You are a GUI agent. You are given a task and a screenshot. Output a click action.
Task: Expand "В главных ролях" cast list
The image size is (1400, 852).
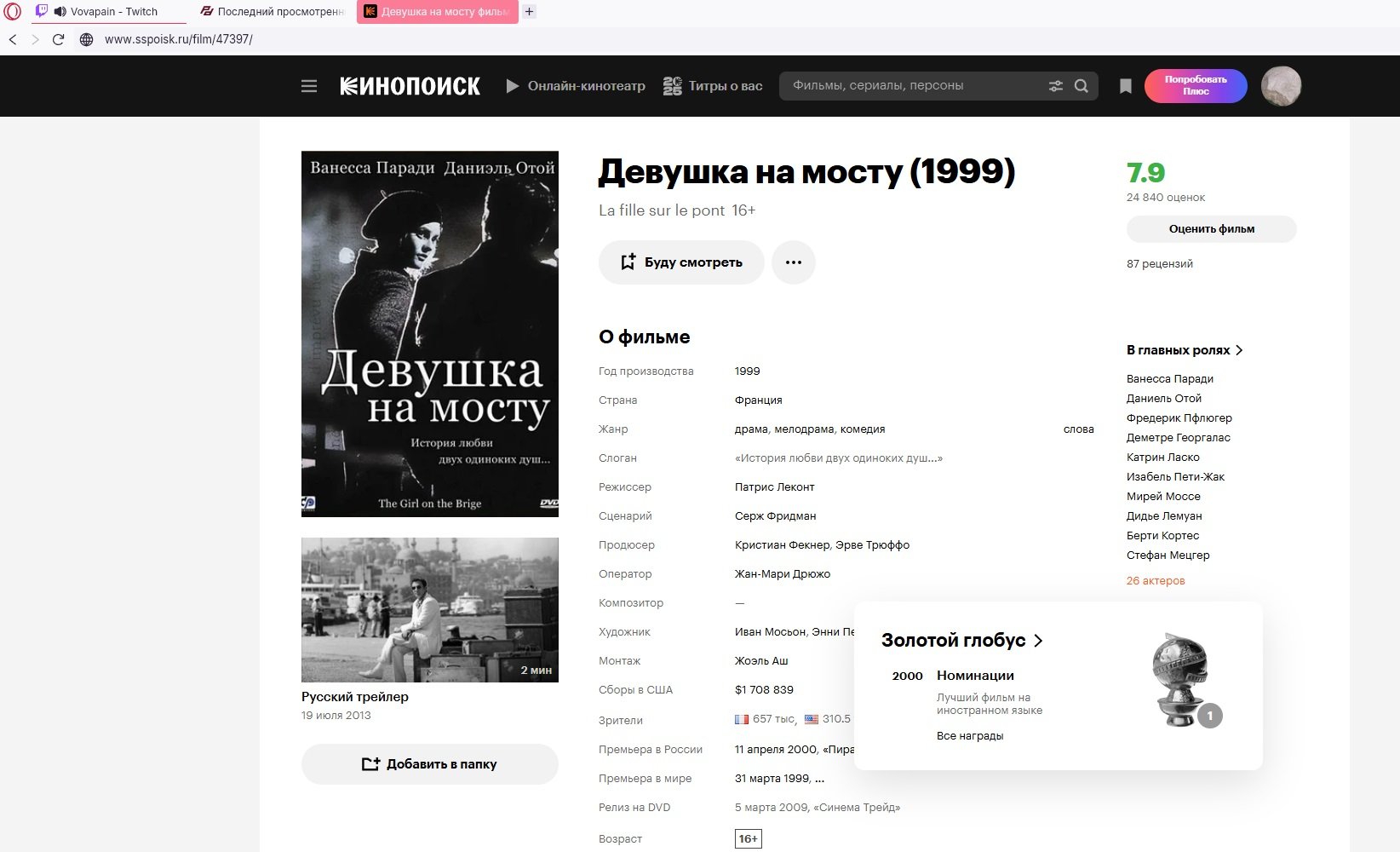point(1184,350)
